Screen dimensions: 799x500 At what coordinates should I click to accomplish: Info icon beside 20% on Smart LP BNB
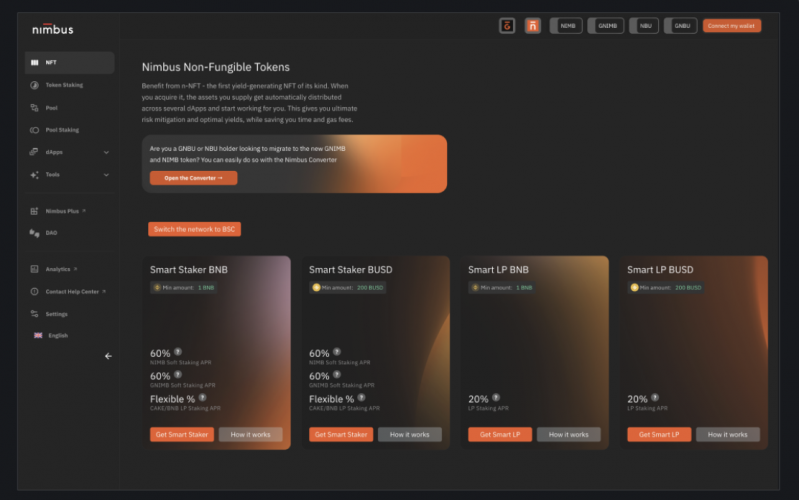tap(496, 398)
